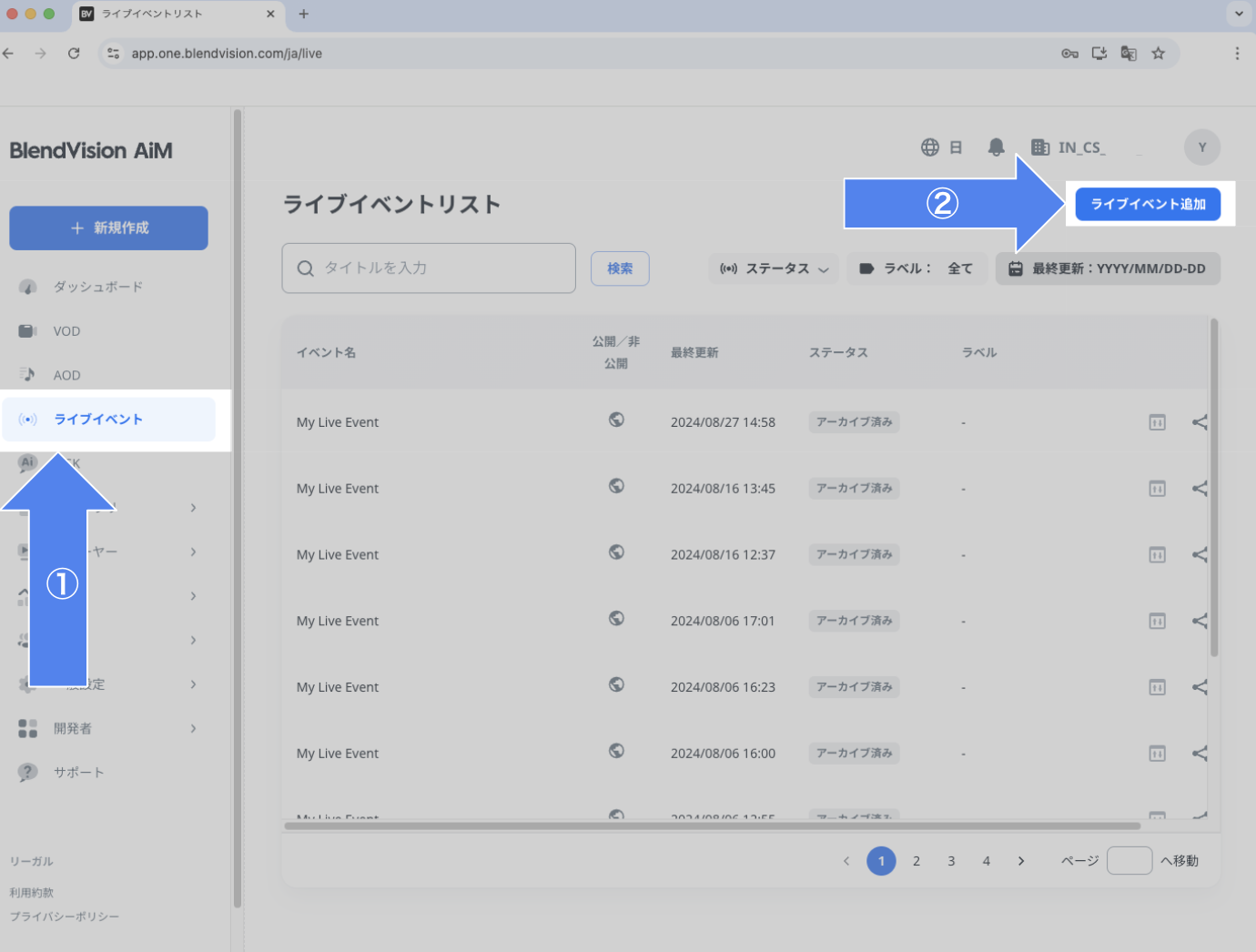The image size is (1256, 952).
Task: Click the share icon for the 2024/08/27 14:58 row
Action: tap(1200, 422)
